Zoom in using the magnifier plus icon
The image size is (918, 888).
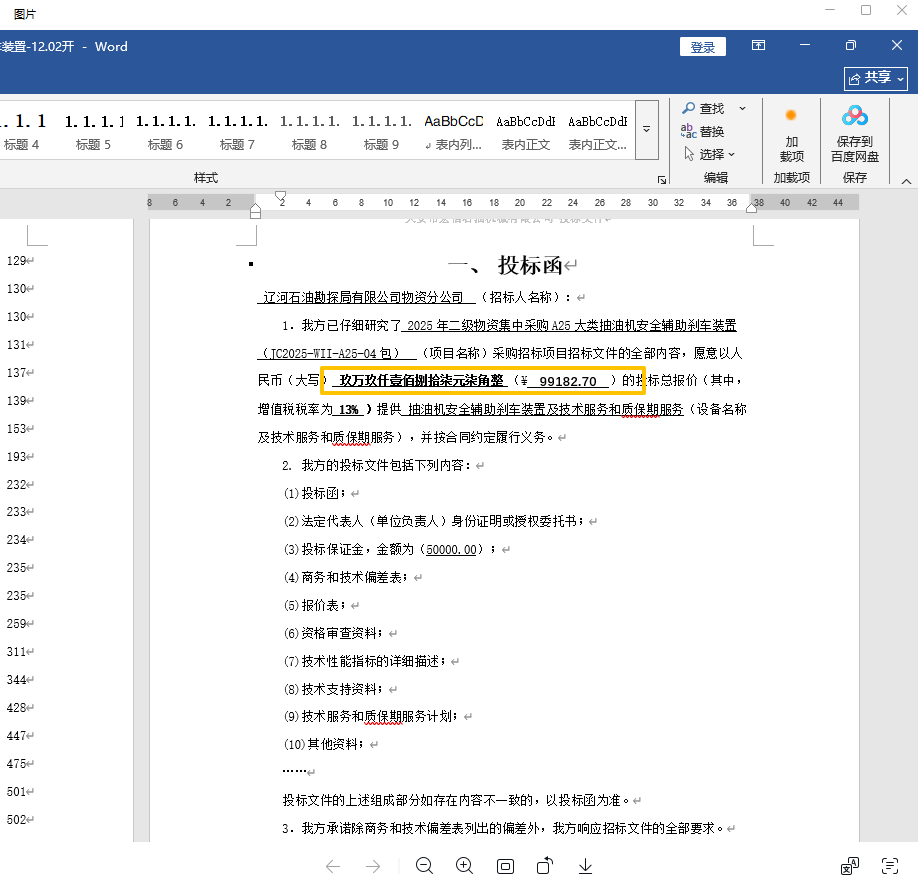tap(464, 866)
